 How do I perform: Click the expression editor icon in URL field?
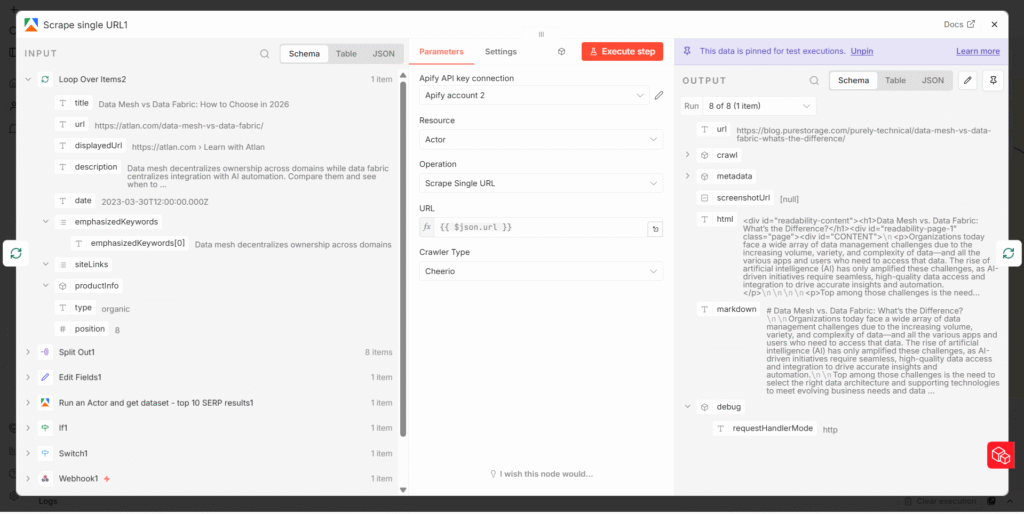click(x=655, y=228)
